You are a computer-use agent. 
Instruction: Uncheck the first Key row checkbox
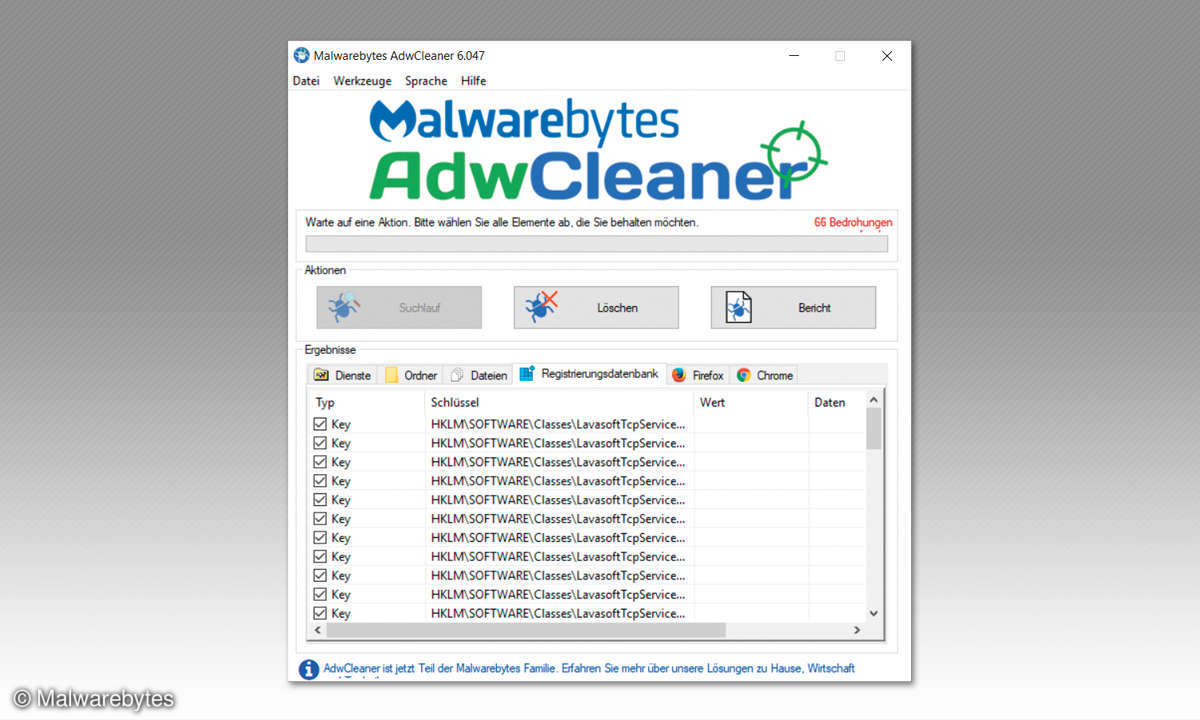point(320,424)
